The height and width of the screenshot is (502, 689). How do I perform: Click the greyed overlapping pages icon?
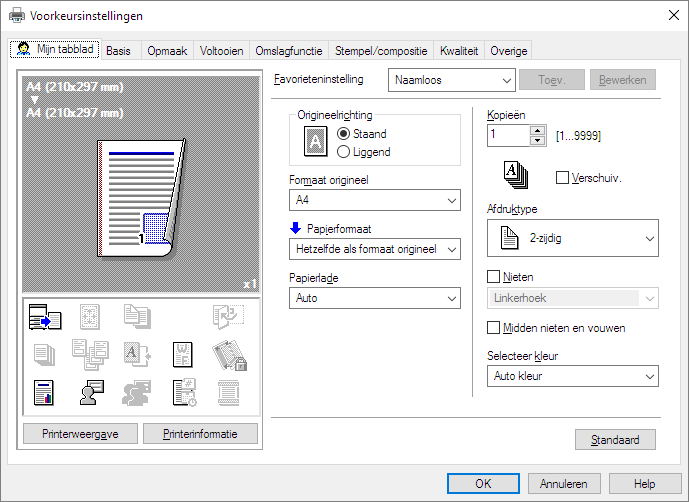pyautogui.click(x=137, y=317)
